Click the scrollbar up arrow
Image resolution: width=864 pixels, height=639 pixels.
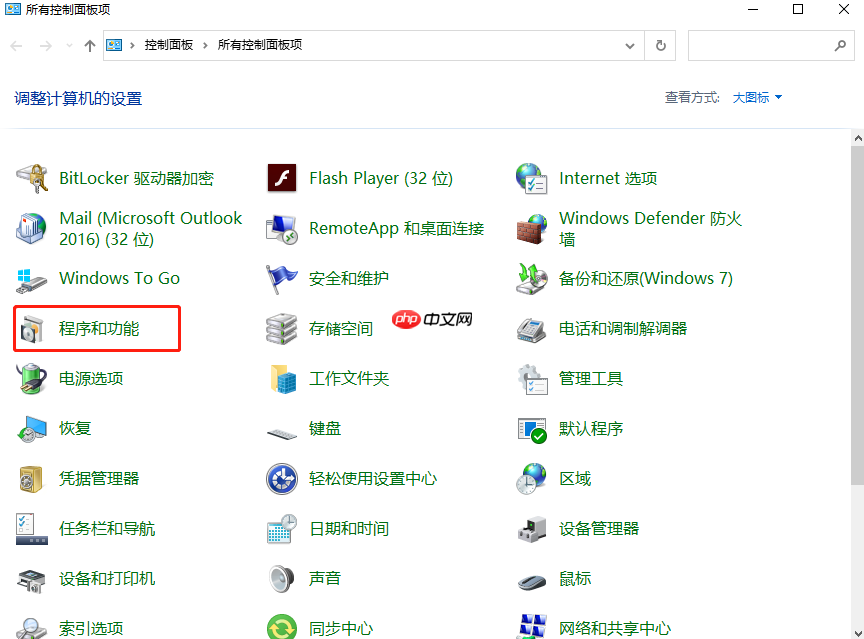(857, 138)
